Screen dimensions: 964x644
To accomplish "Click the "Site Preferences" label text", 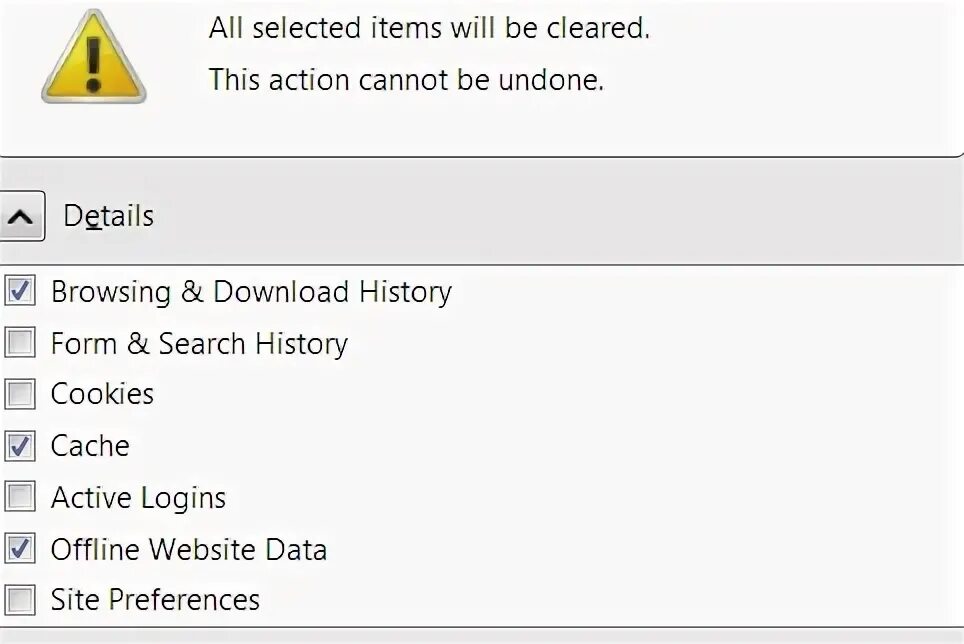I will [155, 600].
